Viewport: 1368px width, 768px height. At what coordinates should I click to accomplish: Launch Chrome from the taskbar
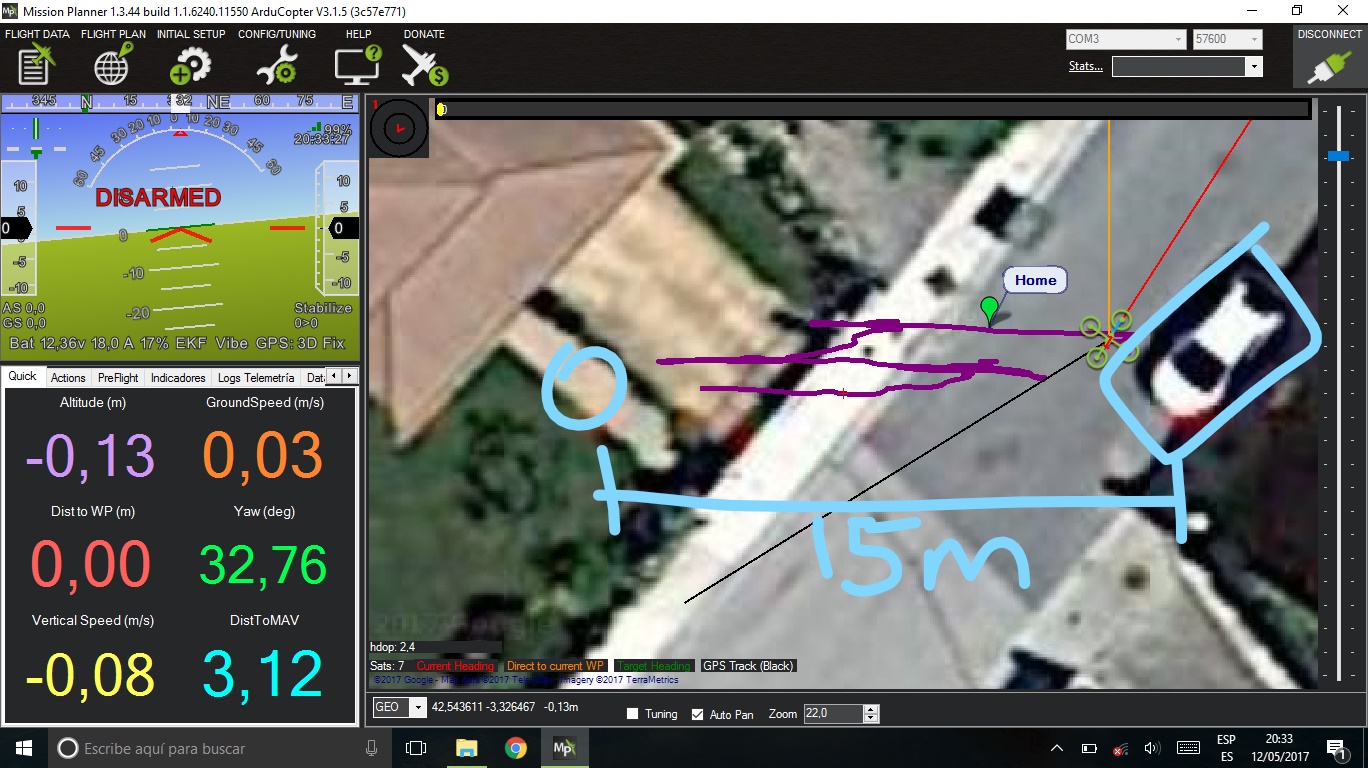pyautogui.click(x=515, y=748)
